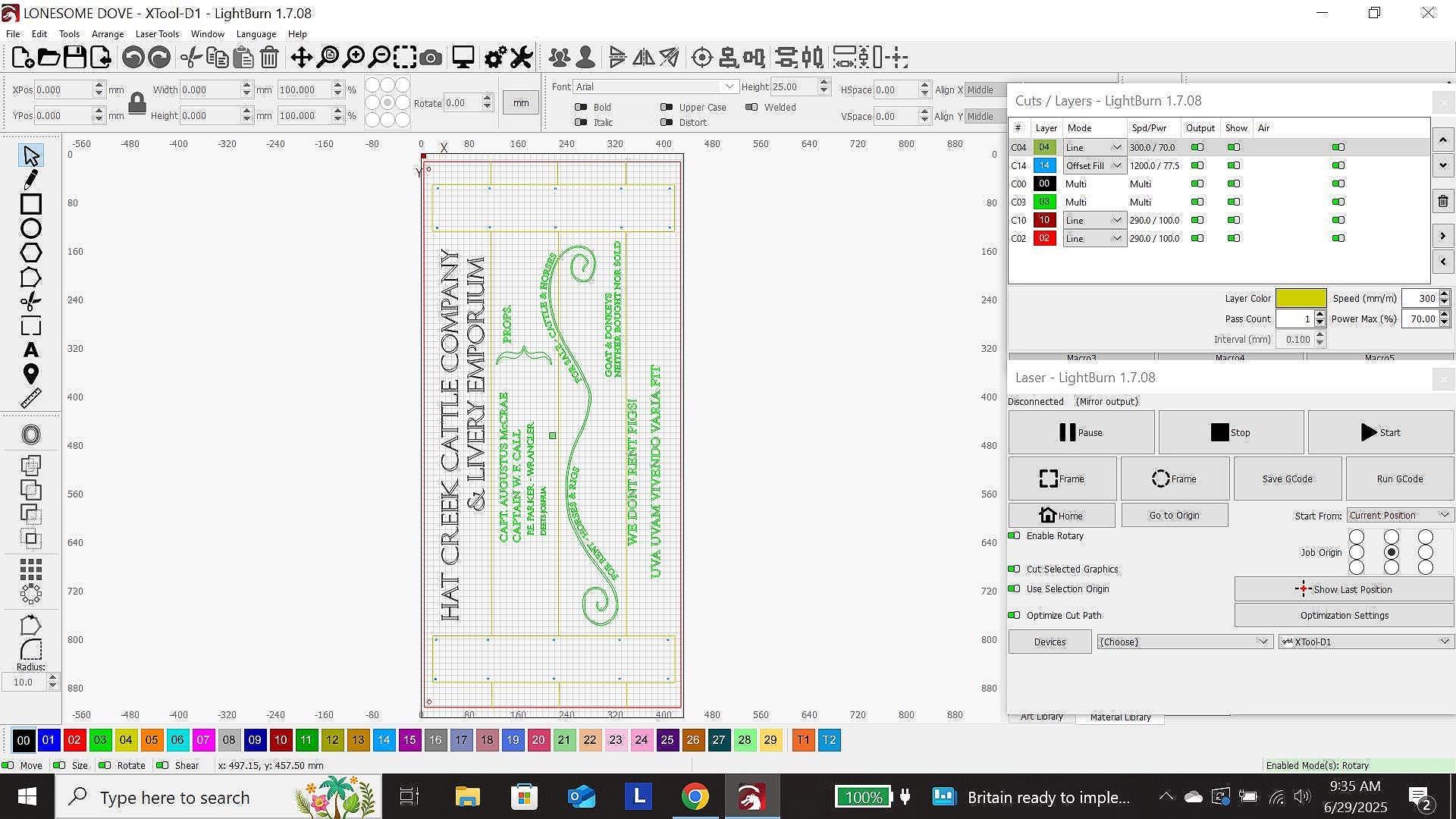The width and height of the screenshot is (1456, 819).
Task: Click the Undo icon in toolbar
Action: pyautogui.click(x=133, y=58)
